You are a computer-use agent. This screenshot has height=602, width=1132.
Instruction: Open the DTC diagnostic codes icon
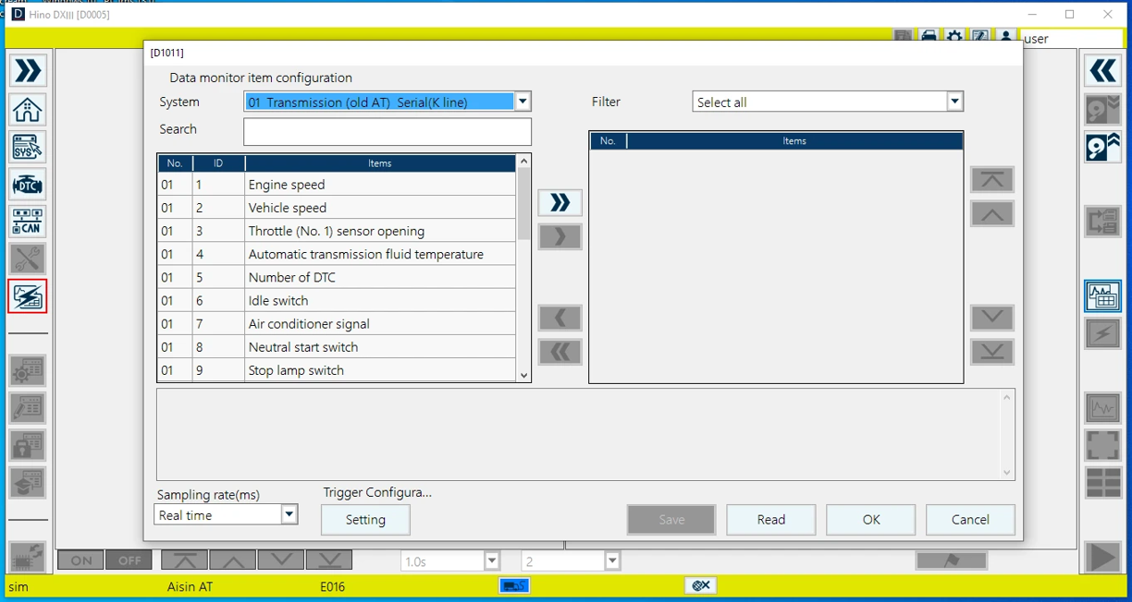coord(27,183)
